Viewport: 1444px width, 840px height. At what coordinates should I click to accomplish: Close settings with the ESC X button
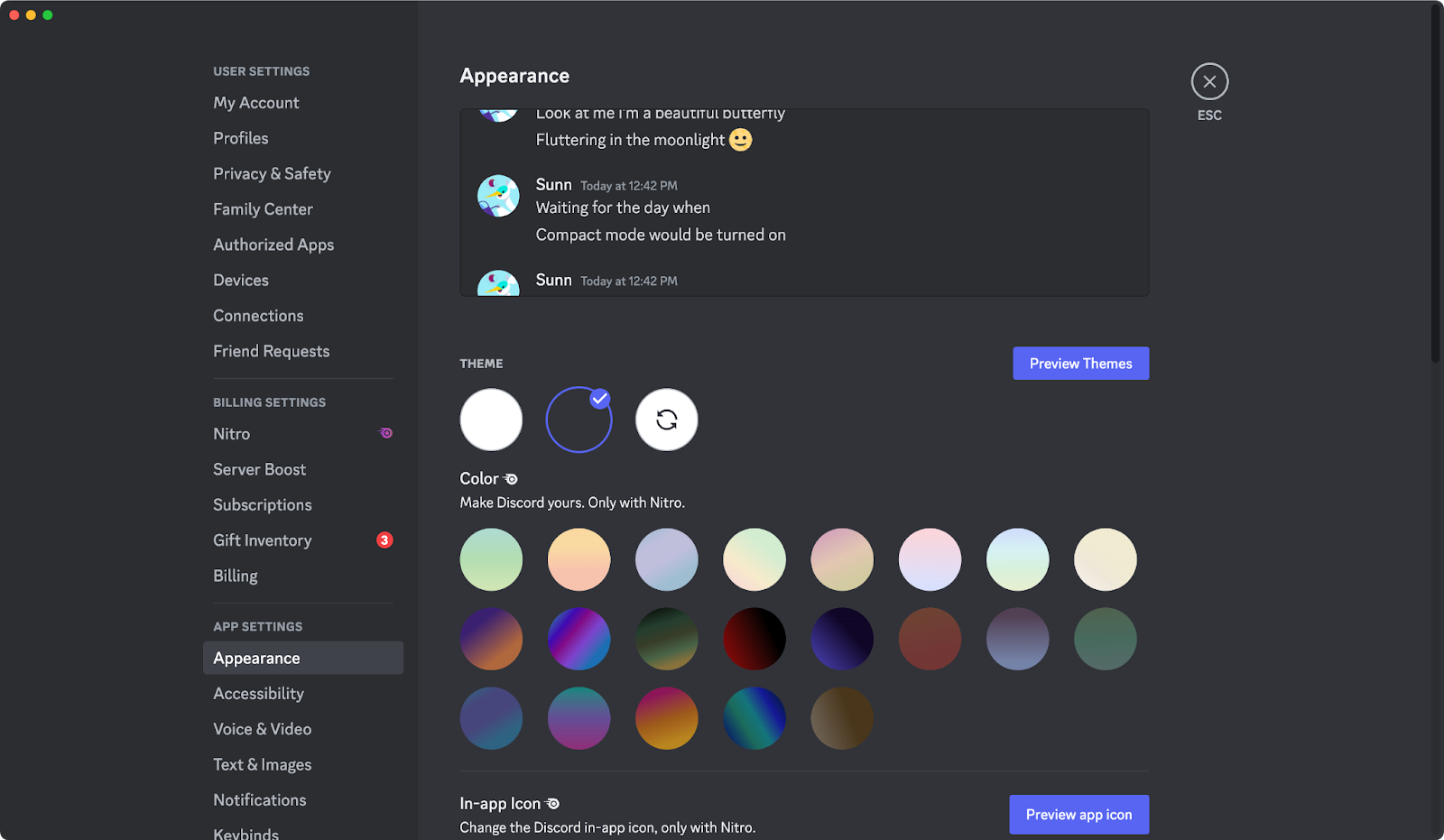pyautogui.click(x=1209, y=82)
